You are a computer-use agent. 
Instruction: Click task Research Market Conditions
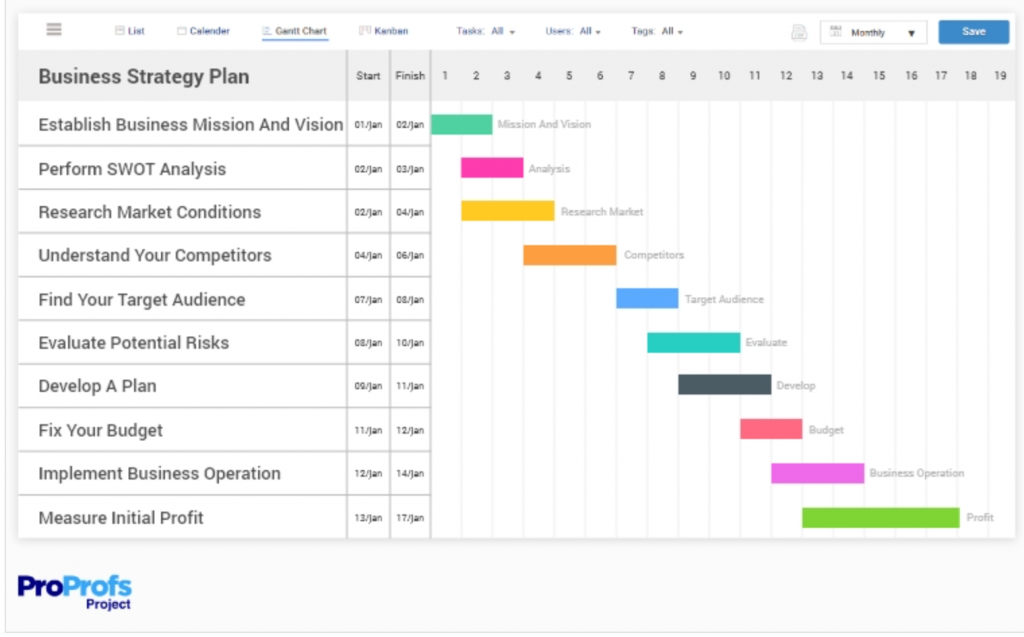[150, 212]
